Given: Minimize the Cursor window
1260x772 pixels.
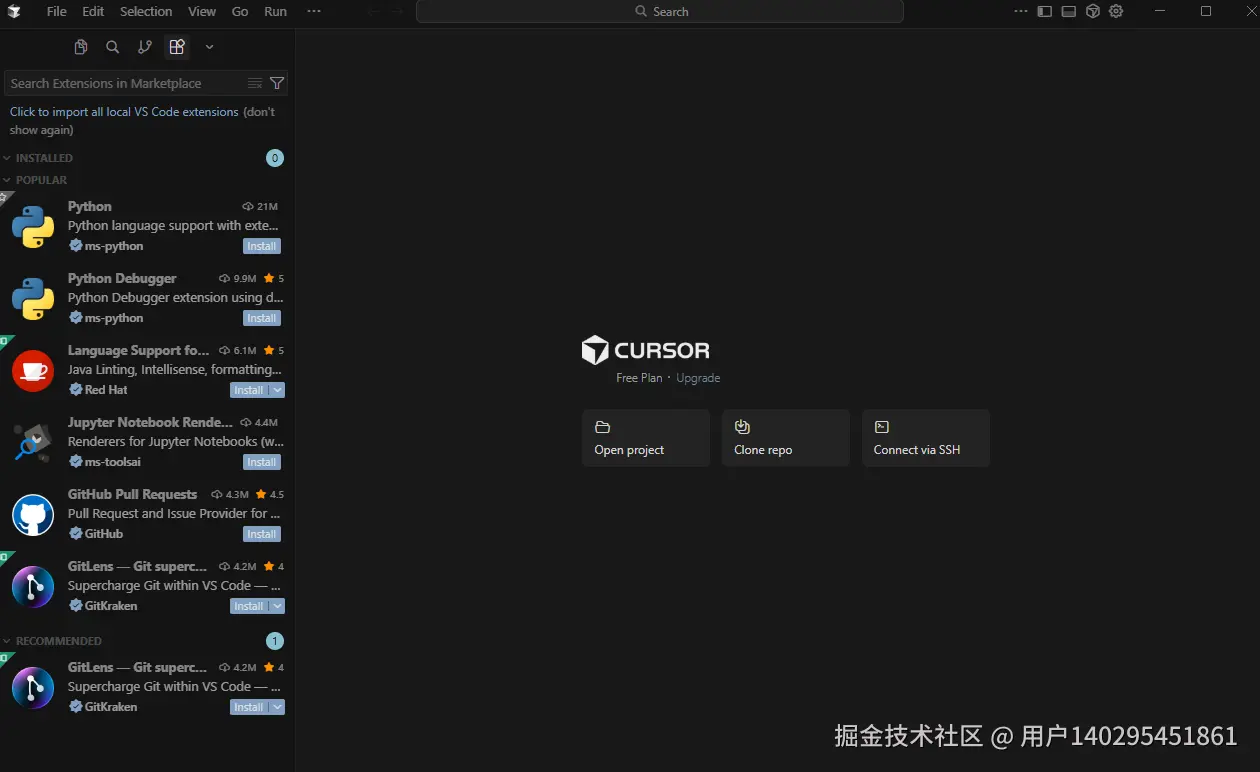Looking at the screenshot, I should coord(1160,12).
